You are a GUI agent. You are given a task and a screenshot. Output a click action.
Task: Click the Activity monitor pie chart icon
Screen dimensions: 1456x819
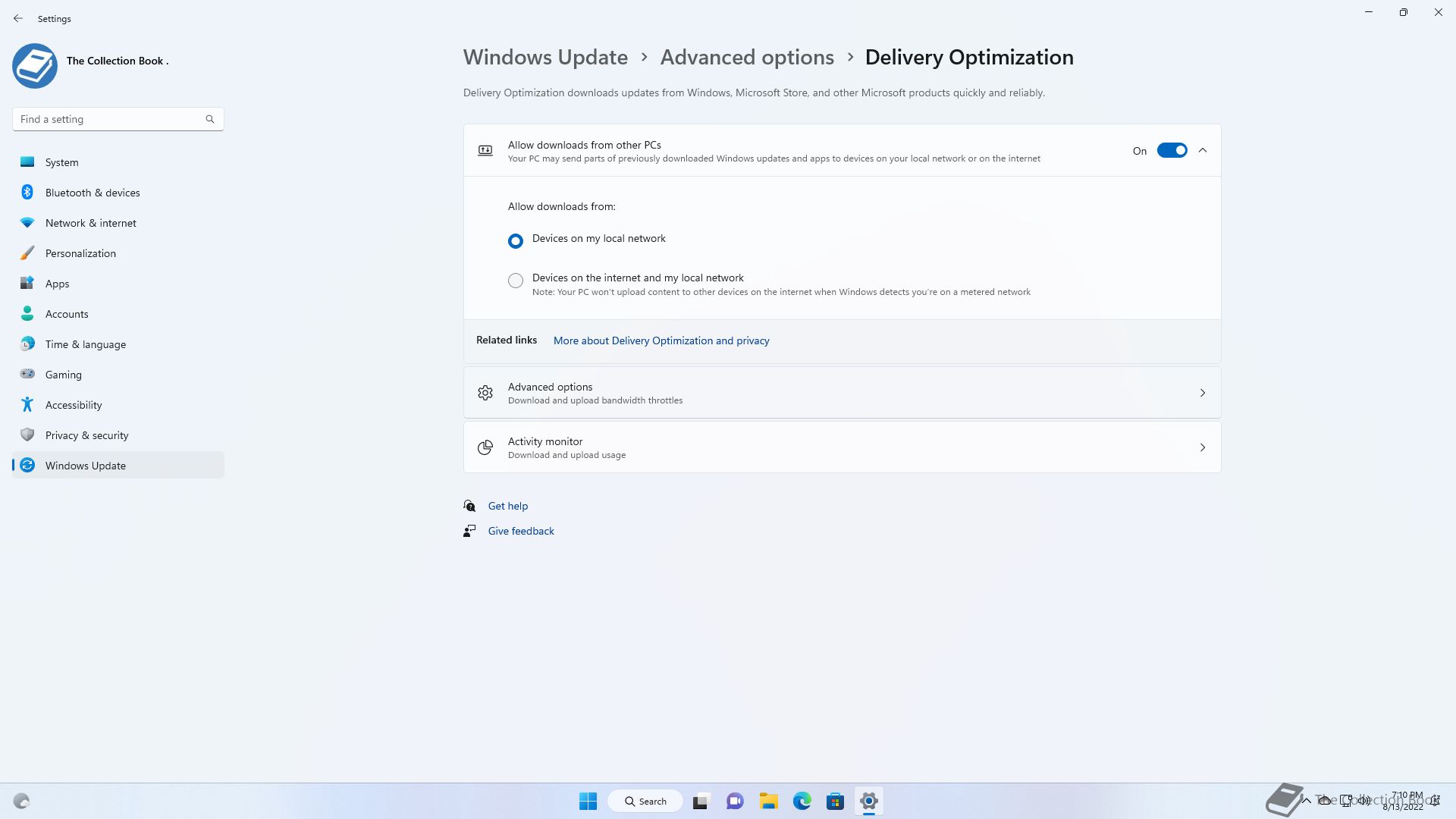485,447
